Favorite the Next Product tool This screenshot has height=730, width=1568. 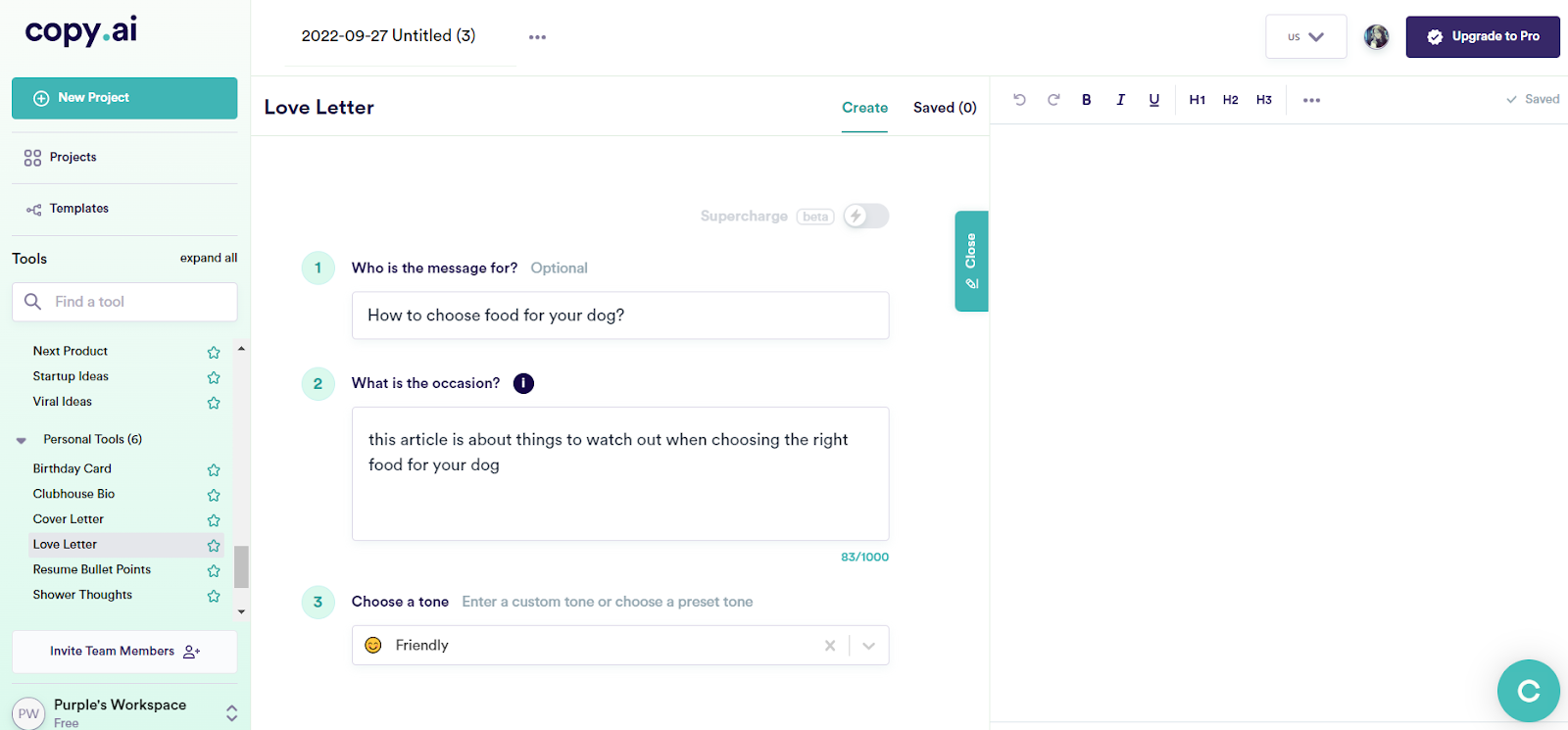tap(214, 352)
